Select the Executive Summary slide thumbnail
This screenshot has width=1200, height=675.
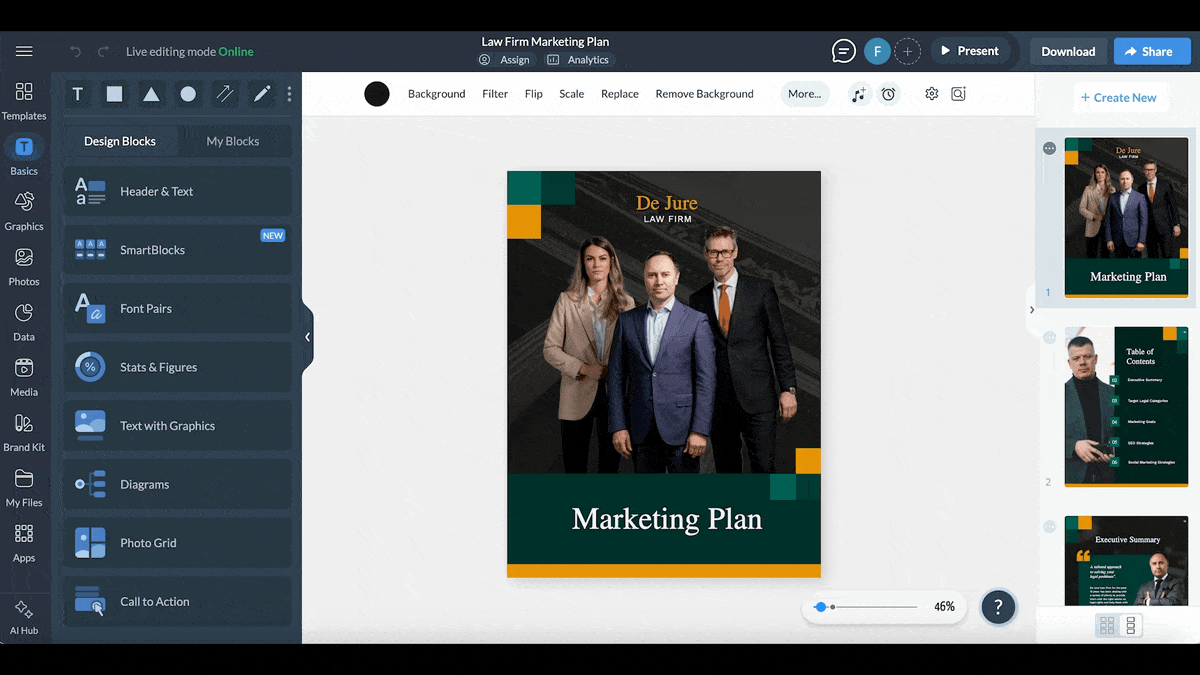tap(1126, 560)
